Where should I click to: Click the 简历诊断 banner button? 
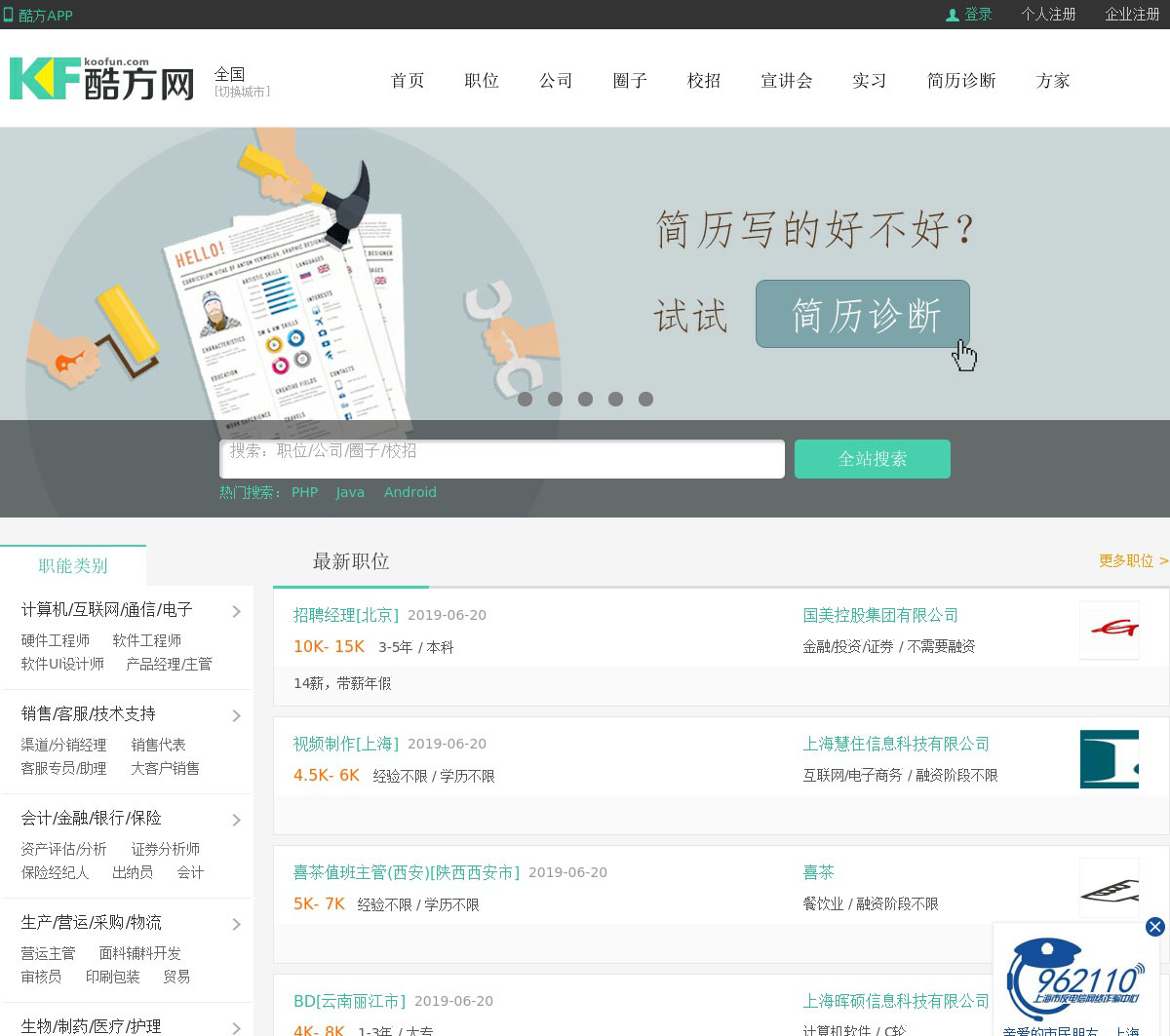pyautogui.click(x=862, y=314)
